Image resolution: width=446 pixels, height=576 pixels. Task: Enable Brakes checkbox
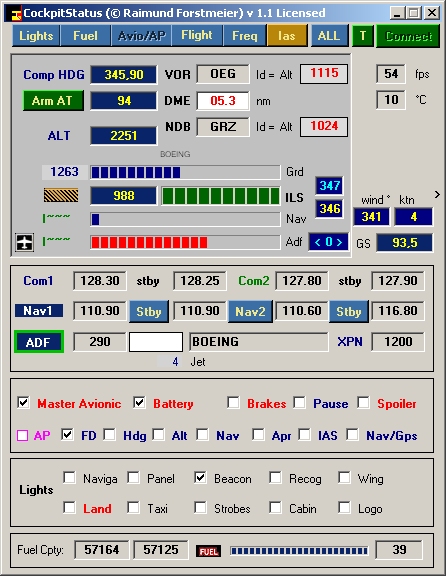click(x=233, y=402)
